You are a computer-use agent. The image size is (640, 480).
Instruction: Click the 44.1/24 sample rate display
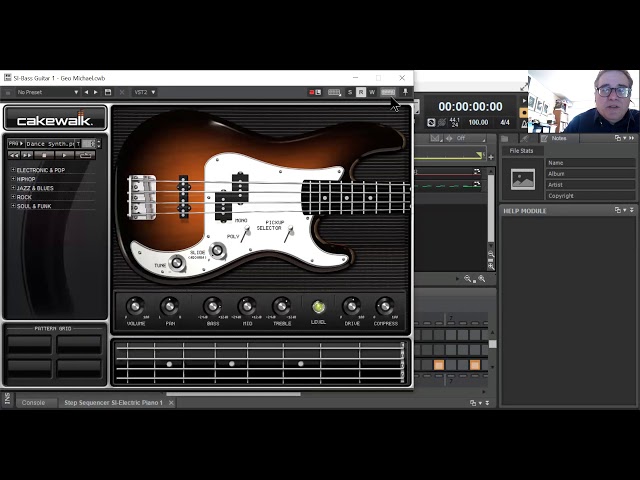click(454, 122)
